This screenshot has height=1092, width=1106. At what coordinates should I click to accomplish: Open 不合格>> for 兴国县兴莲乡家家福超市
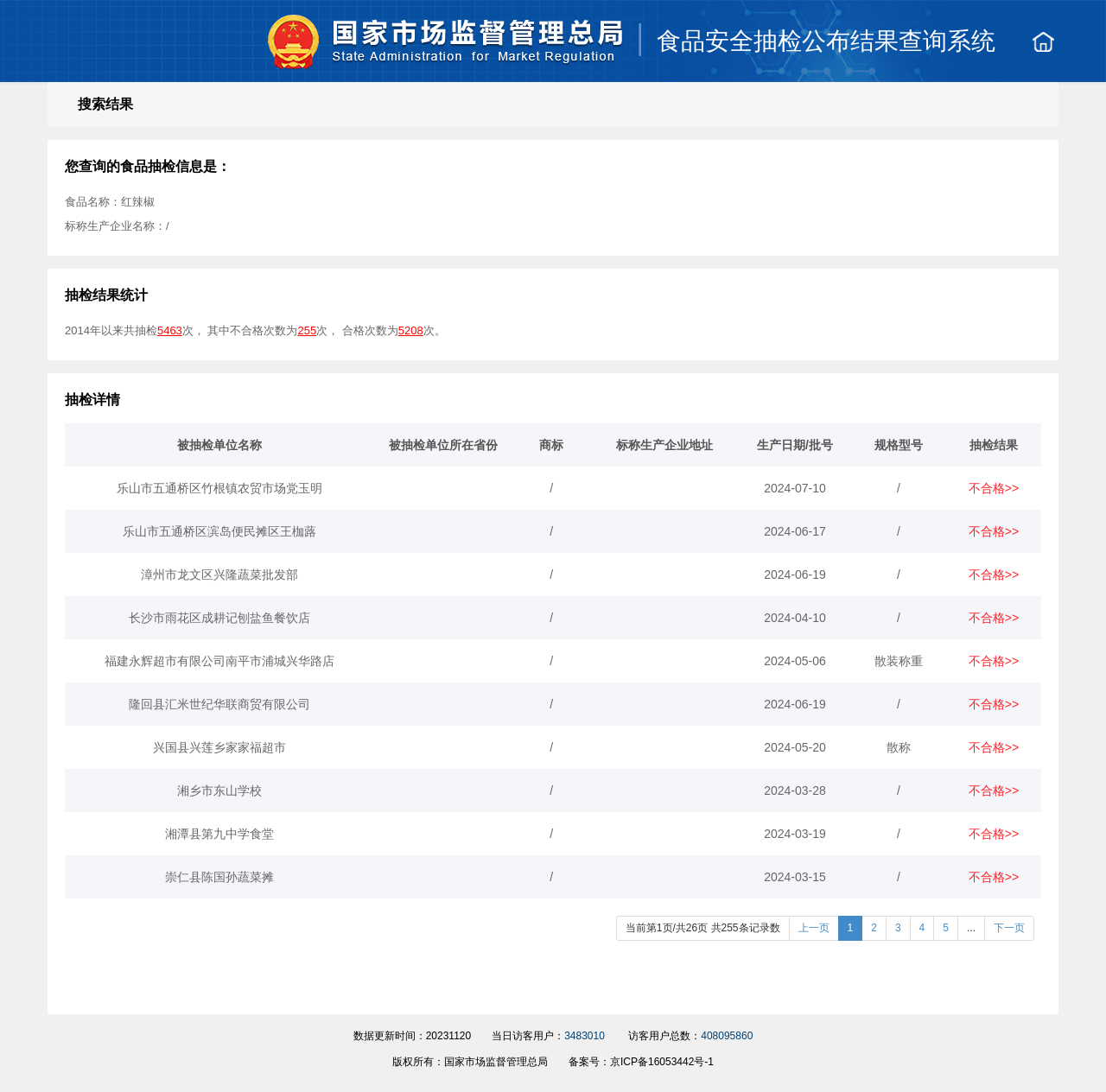coord(994,748)
